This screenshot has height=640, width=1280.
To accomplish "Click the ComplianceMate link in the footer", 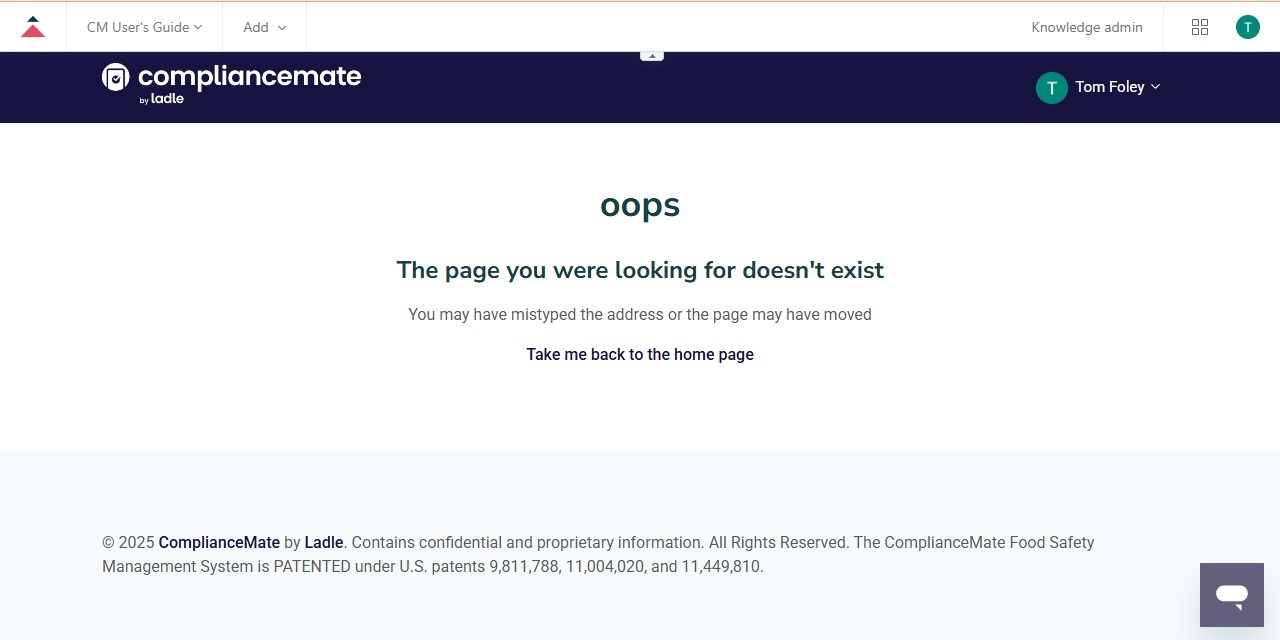I will 218,542.
